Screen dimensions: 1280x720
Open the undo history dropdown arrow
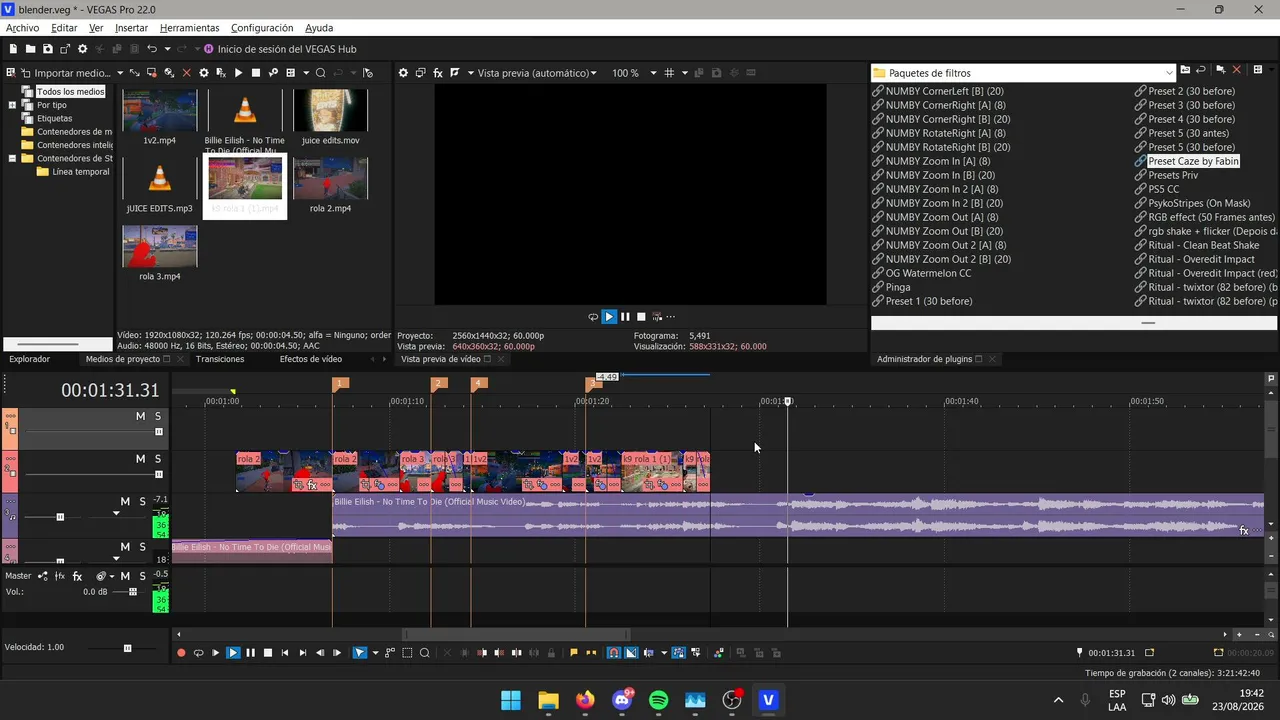166,49
